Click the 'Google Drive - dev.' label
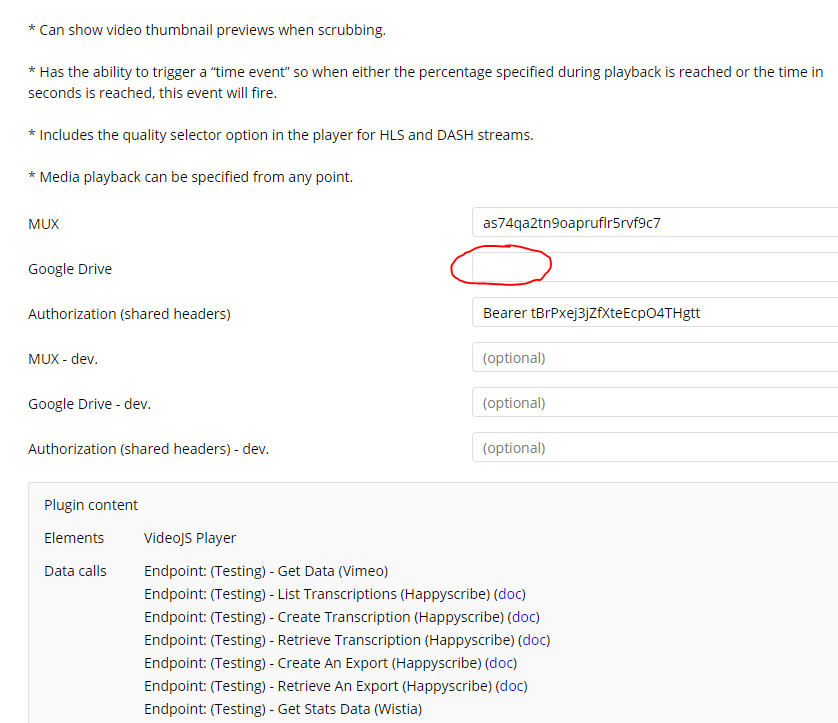The image size is (838, 723). pyautogui.click(x=89, y=403)
